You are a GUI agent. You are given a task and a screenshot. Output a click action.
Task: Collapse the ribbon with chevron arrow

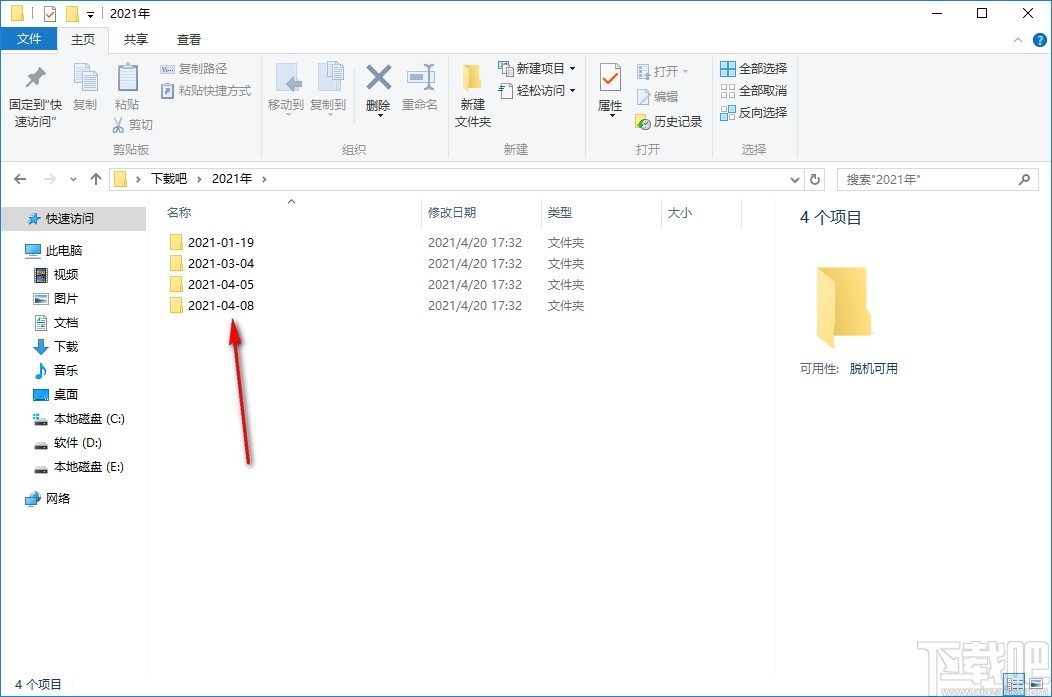[x=1018, y=40]
